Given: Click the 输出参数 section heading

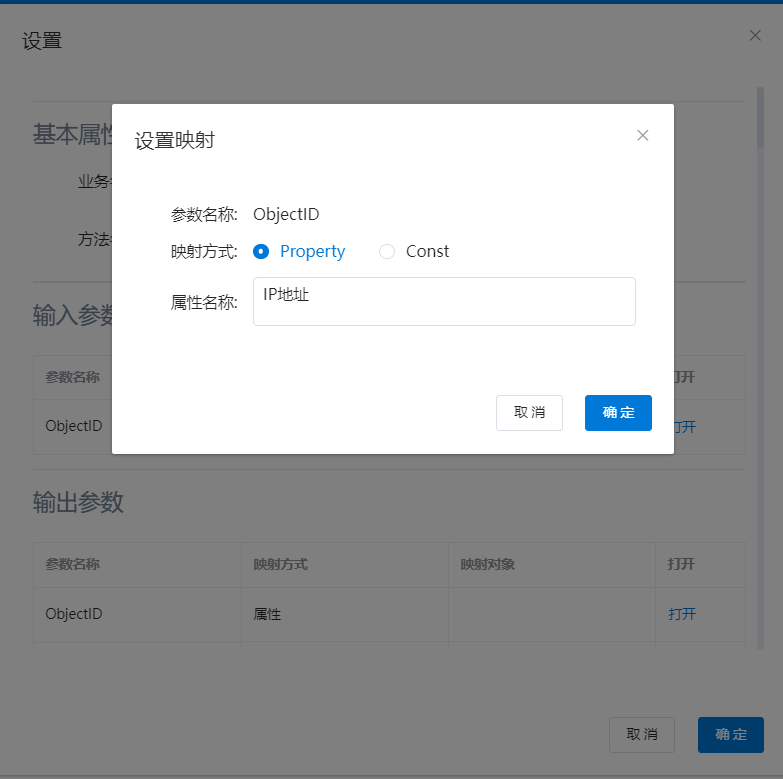Looking at the screenshot, I should [78, 502].
